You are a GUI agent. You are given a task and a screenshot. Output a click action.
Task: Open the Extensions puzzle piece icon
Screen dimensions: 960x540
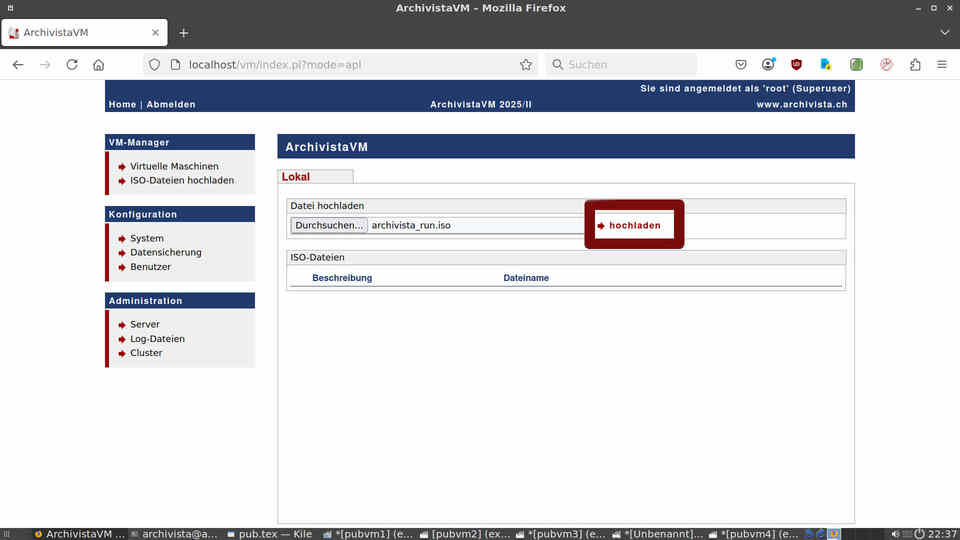click(x=915, y=64)
